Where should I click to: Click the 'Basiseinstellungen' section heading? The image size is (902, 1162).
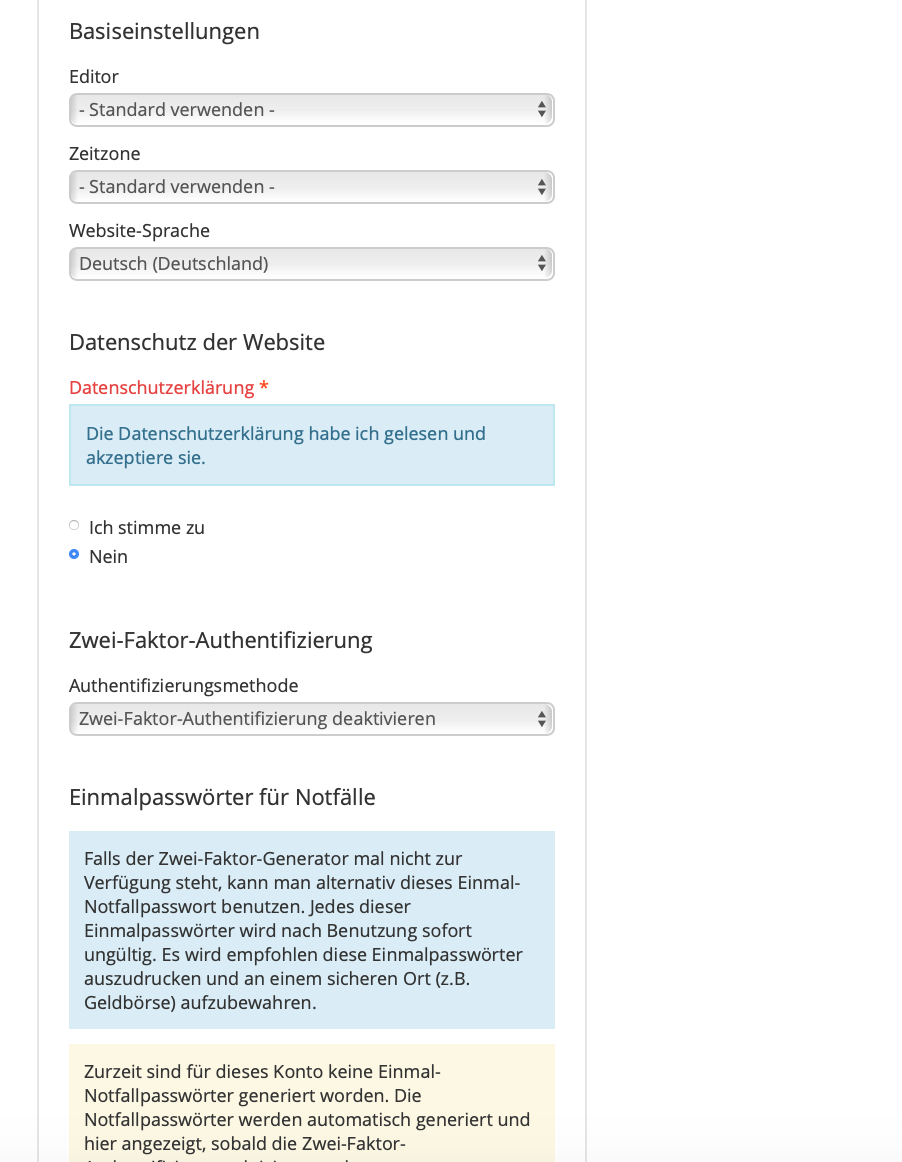(x=164, y=31)
